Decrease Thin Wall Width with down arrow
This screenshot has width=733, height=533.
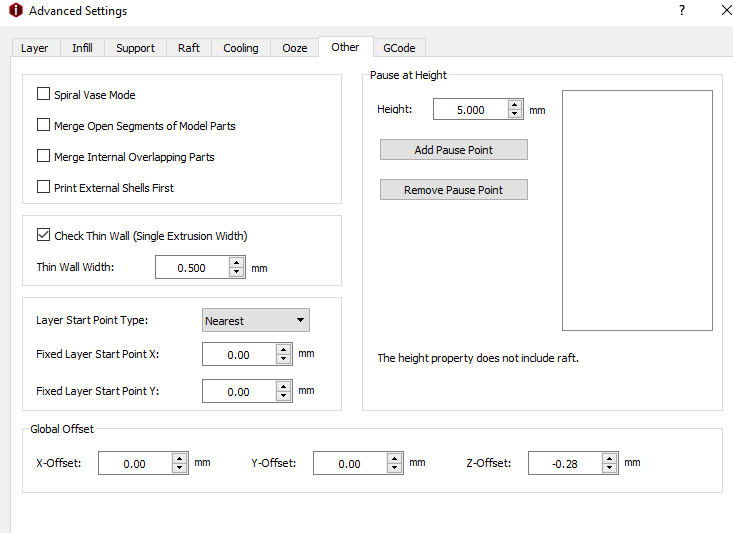tap(237, 273)
